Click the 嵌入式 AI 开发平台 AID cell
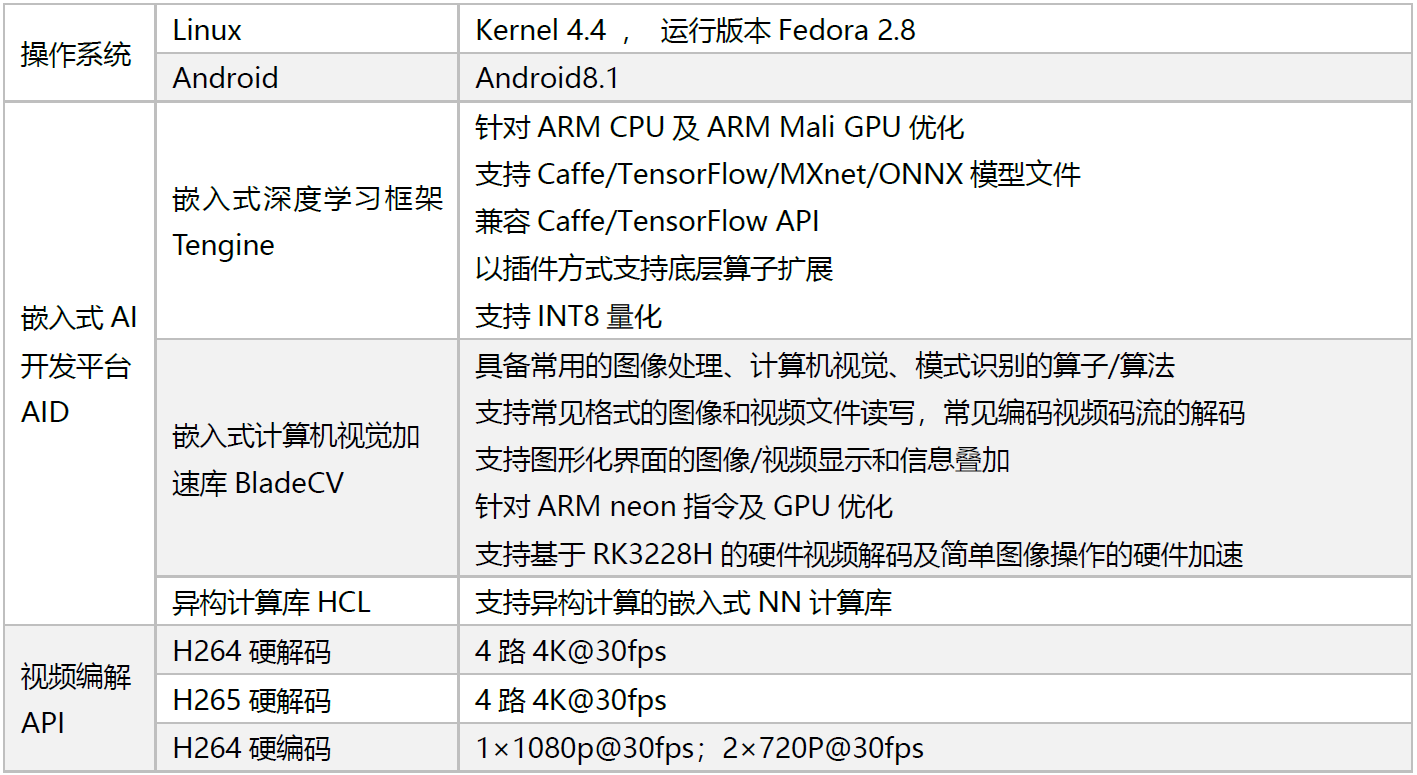 point(79,364)
